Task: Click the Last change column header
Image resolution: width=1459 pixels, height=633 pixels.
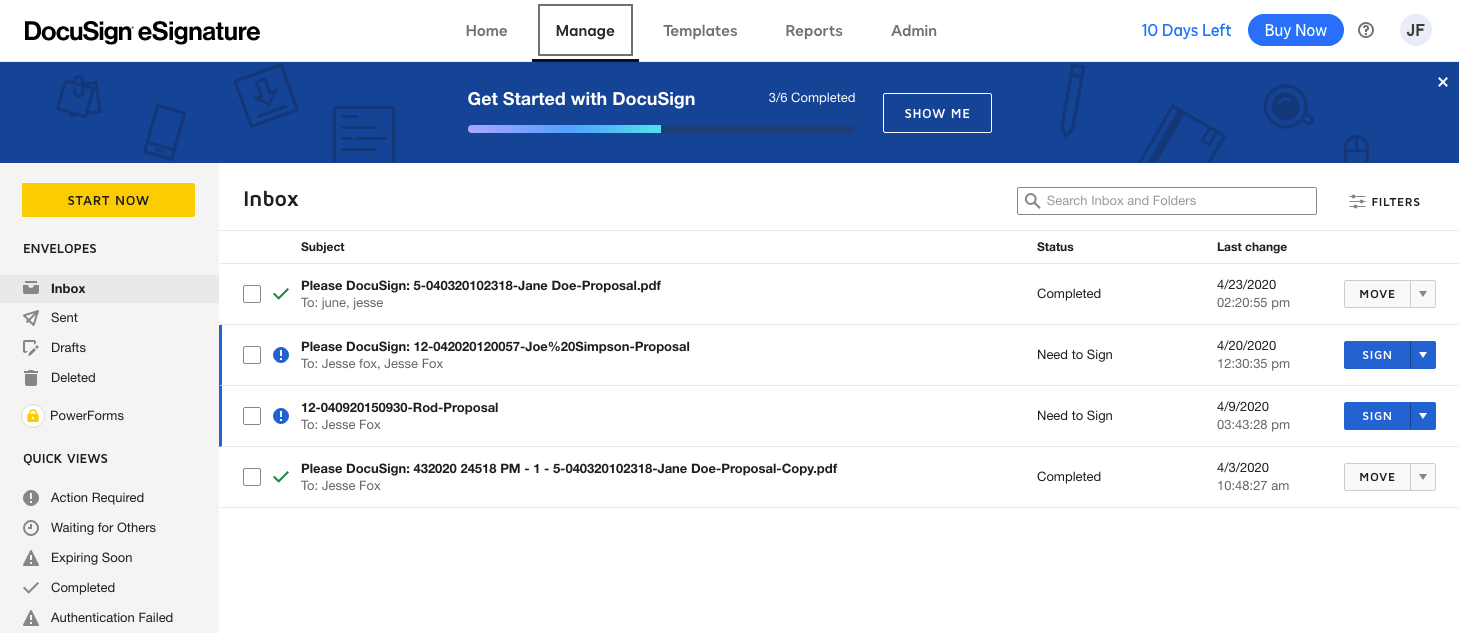Action: pyautogui.click(x=1252, y=247)
